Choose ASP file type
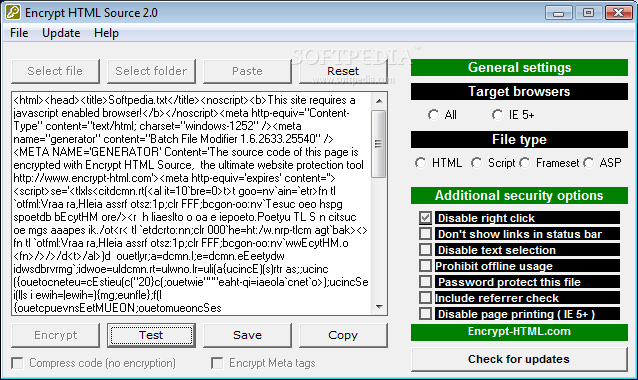The image size is (638, 380). tap(588, 163)
